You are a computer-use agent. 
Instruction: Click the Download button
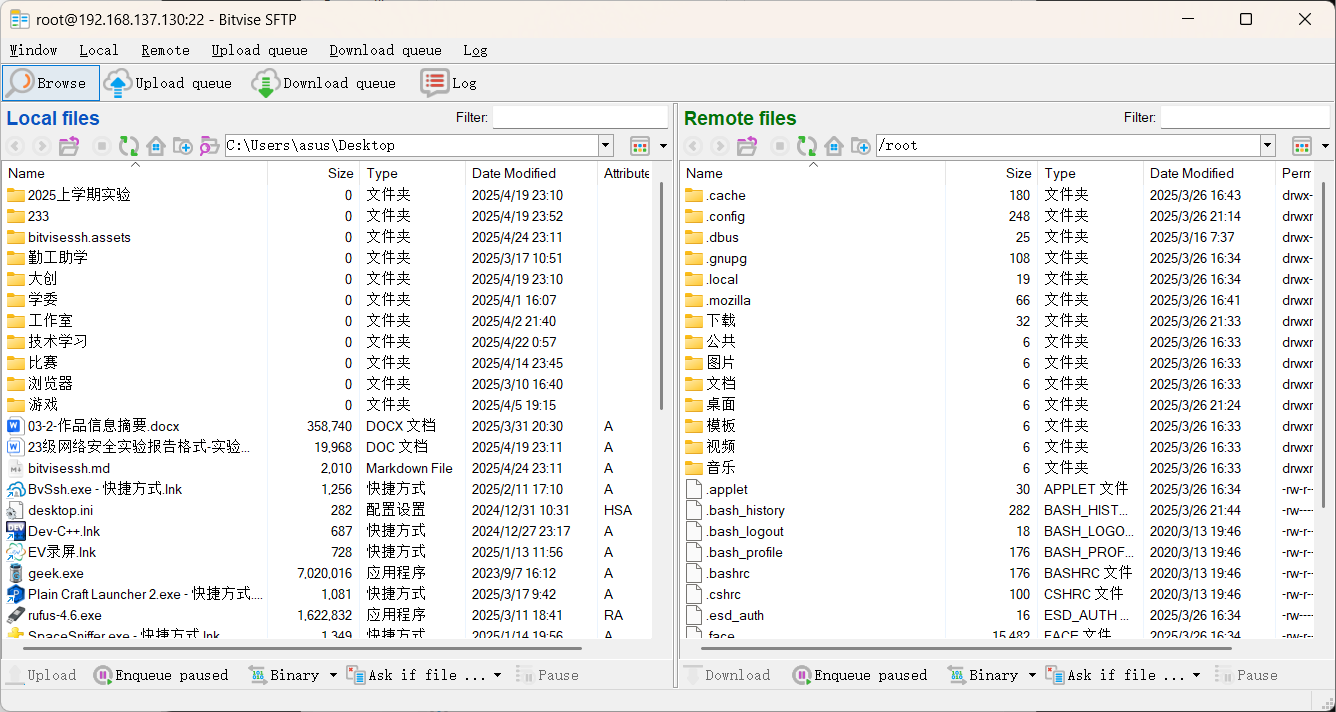coord(727,675)
